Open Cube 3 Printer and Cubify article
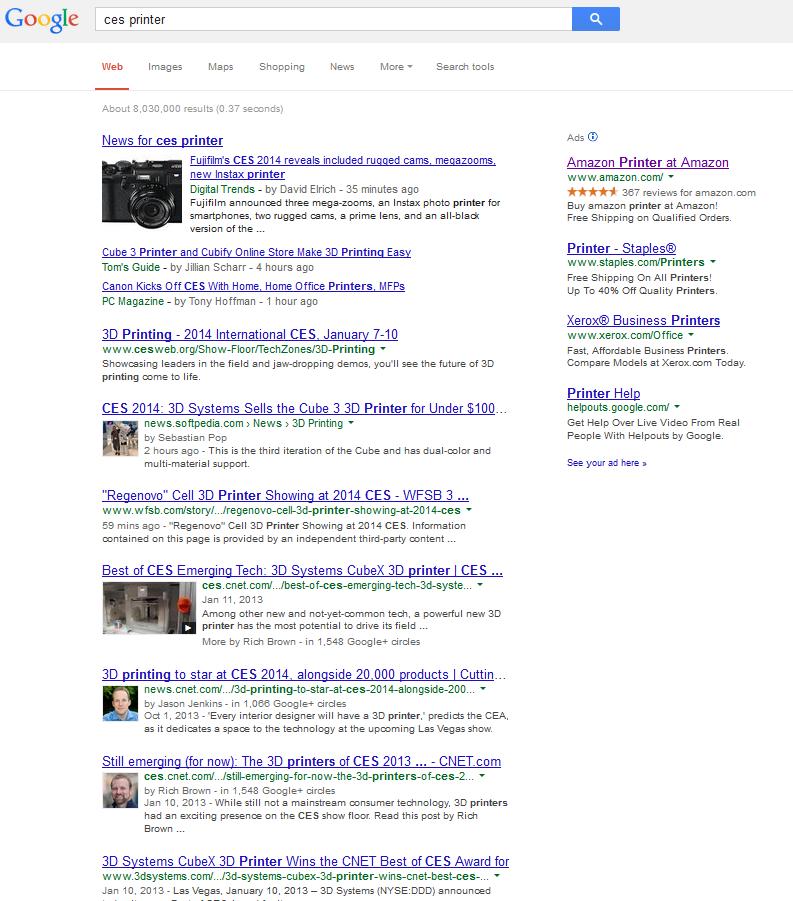The width and height of the screenshot is (793, 901). click(x=256, y=252)
